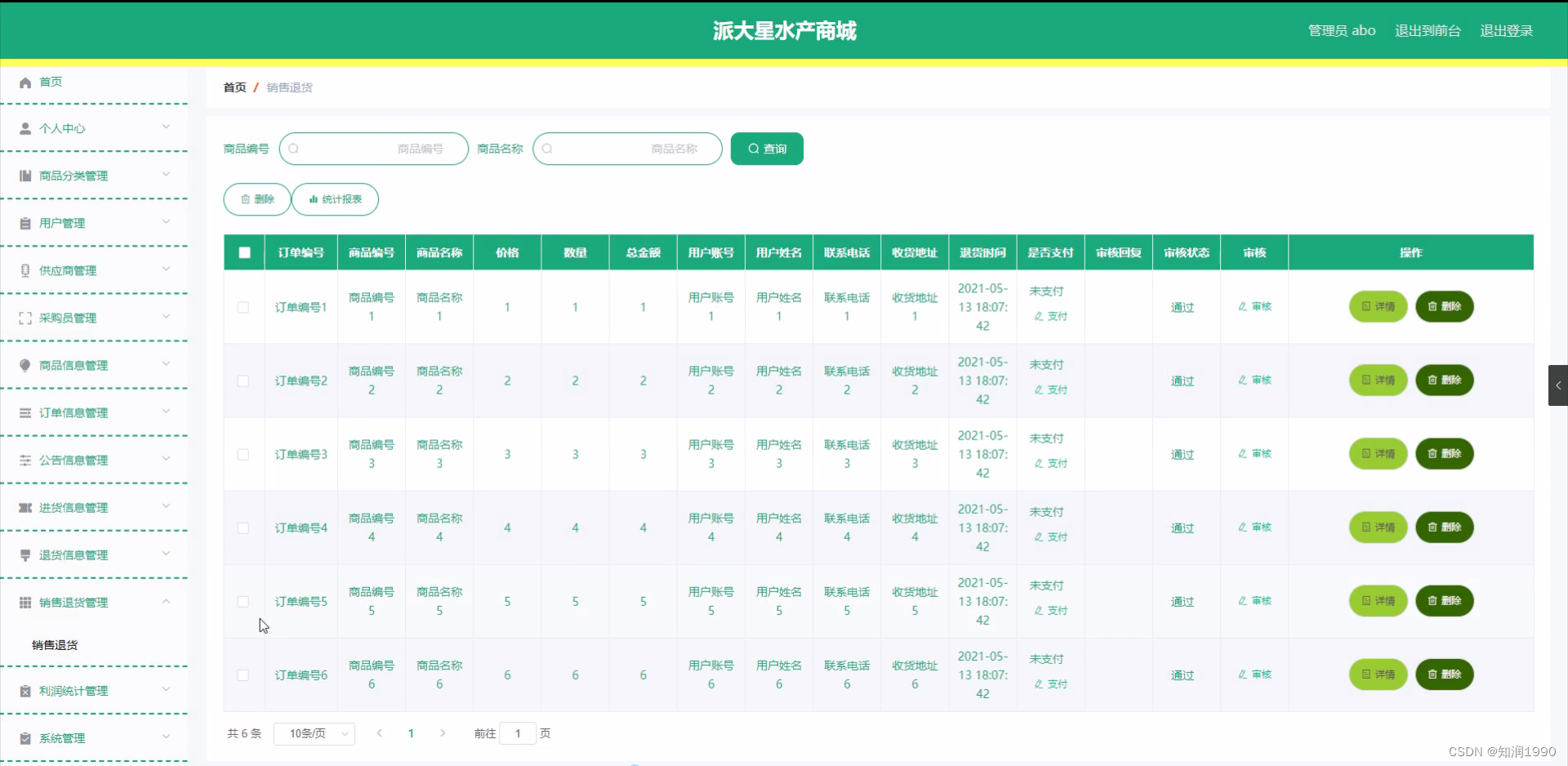1568x766 pixels.
Task: Click the magnifier icon in 商品编号 field
Action: pos(295,149)
